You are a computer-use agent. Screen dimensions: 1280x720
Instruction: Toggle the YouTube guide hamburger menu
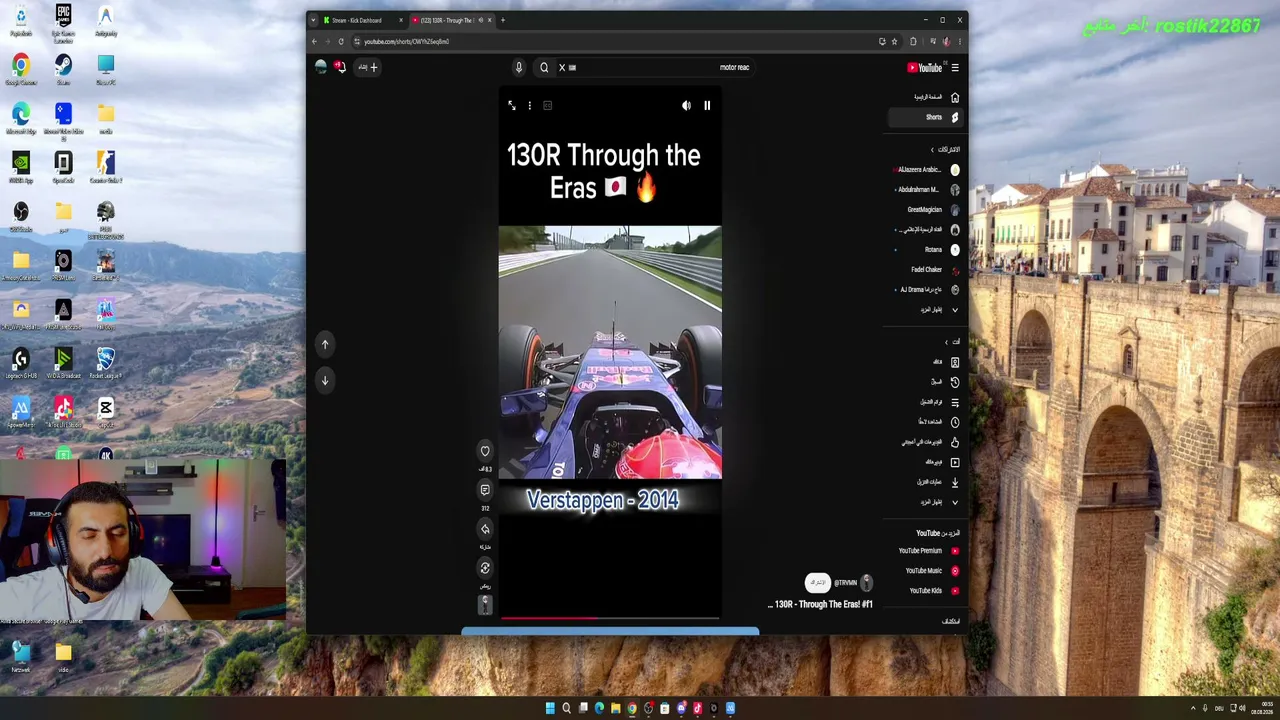point(955,68)
